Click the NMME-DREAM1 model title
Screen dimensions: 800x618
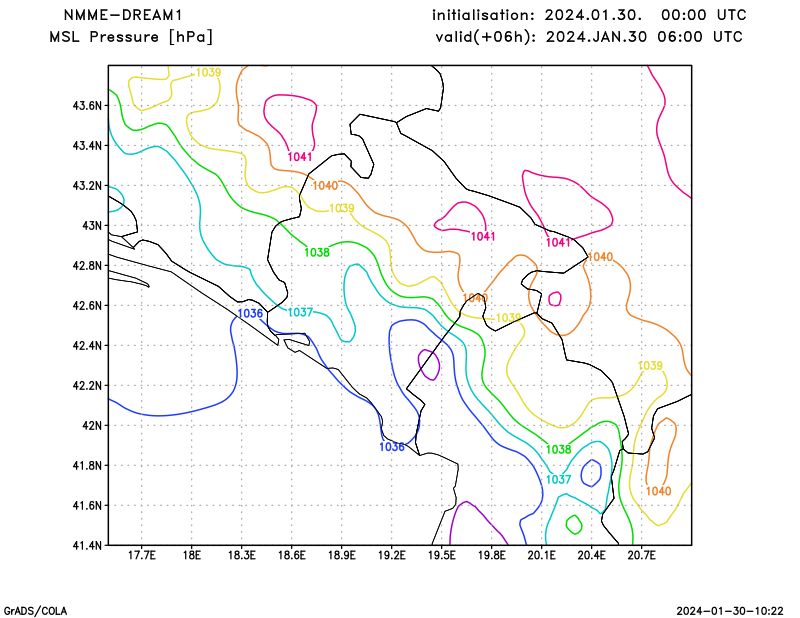point(122,15)
